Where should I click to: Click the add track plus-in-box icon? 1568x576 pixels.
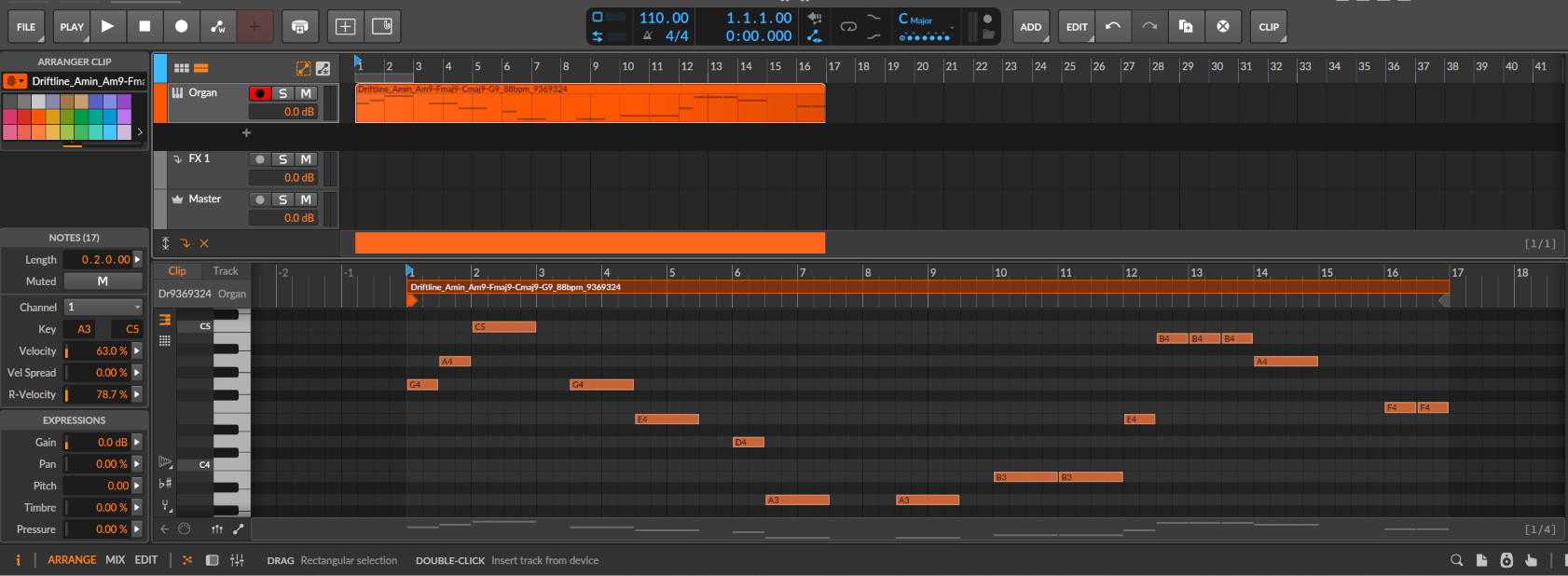[345, 26]
